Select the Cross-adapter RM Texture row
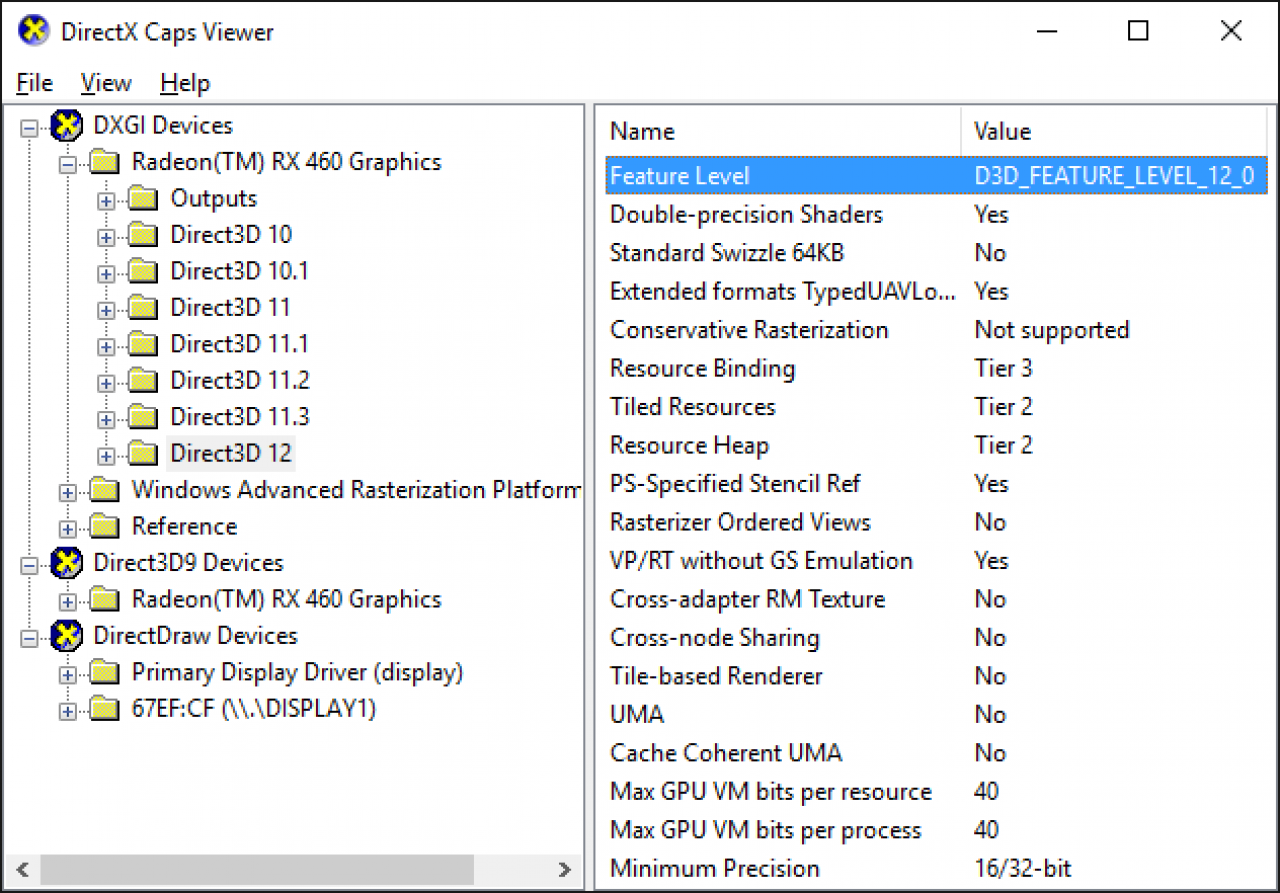This screenshot has height=893, width=1280. (x=937, y=599)
